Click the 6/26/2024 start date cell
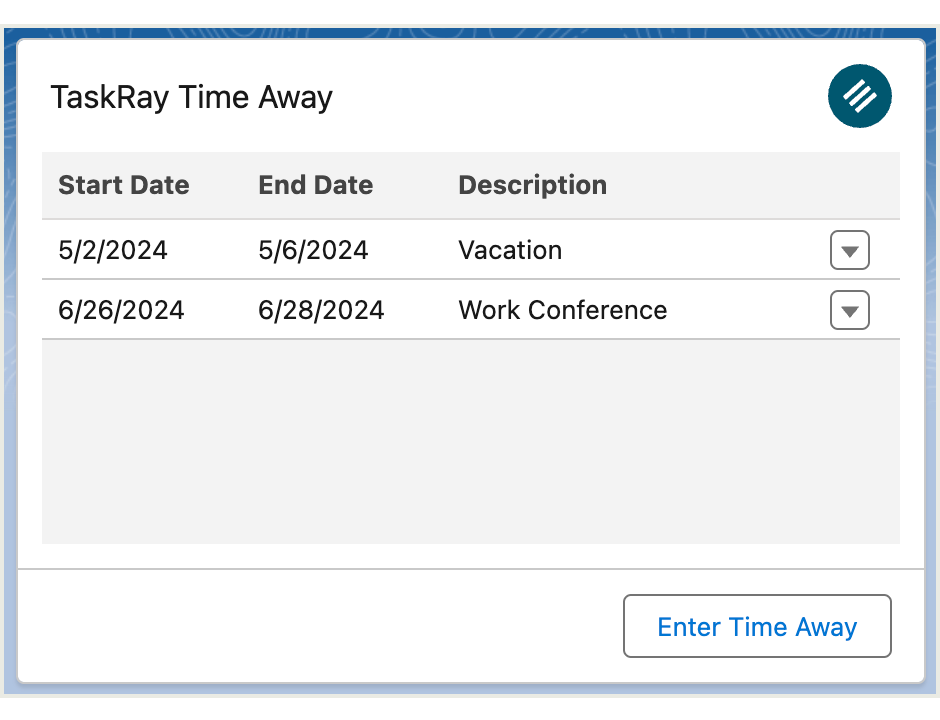 (121, 310)
